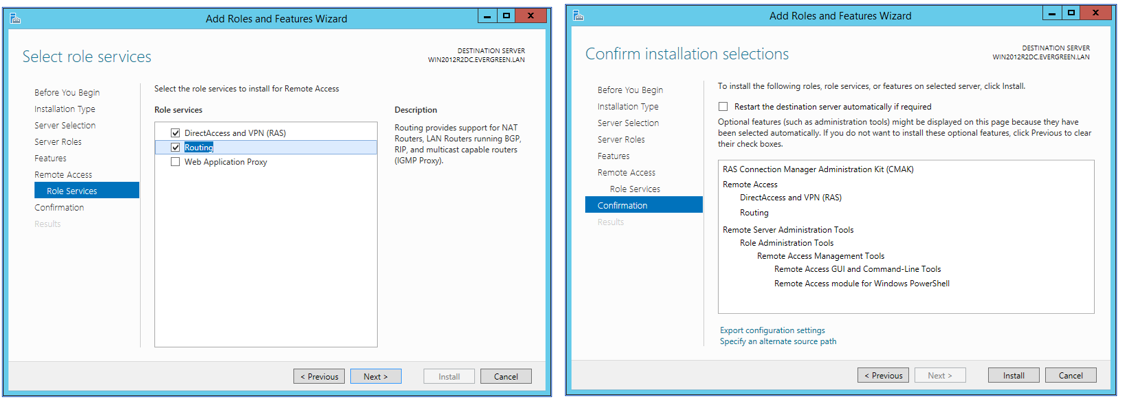Minimize the Select role services wizard window
The image size is (1123, 402).
tap(487, 16)
